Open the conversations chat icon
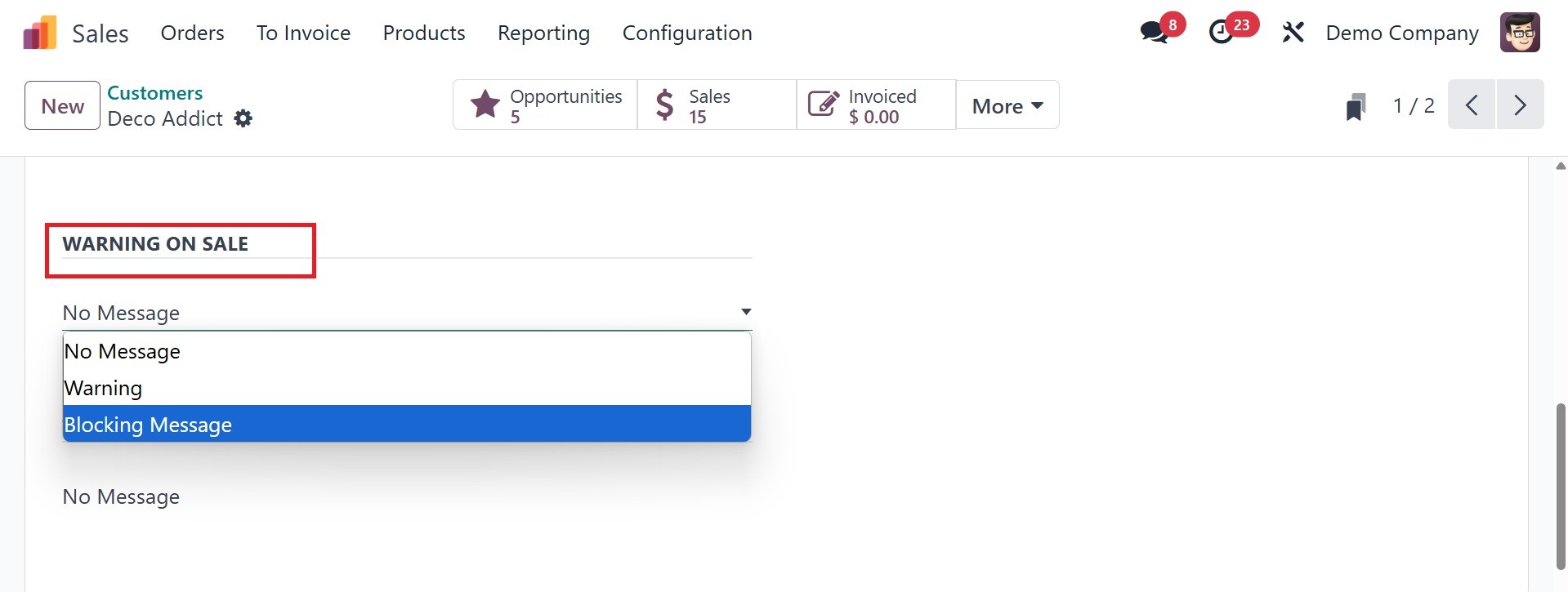This screenshot has height=592, width=1568. click(1155, 33)
